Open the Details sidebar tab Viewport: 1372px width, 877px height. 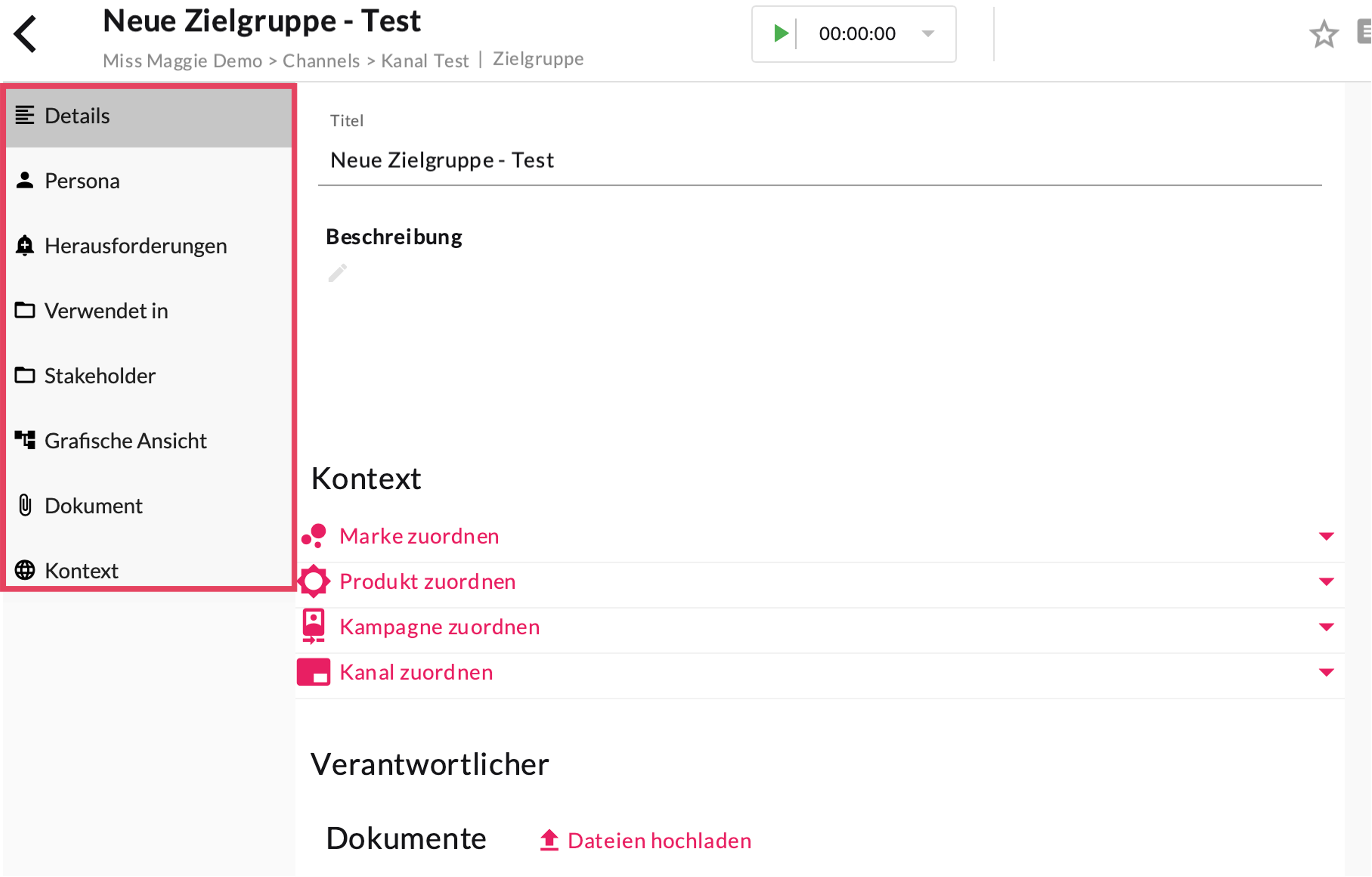tap(77, 116)
